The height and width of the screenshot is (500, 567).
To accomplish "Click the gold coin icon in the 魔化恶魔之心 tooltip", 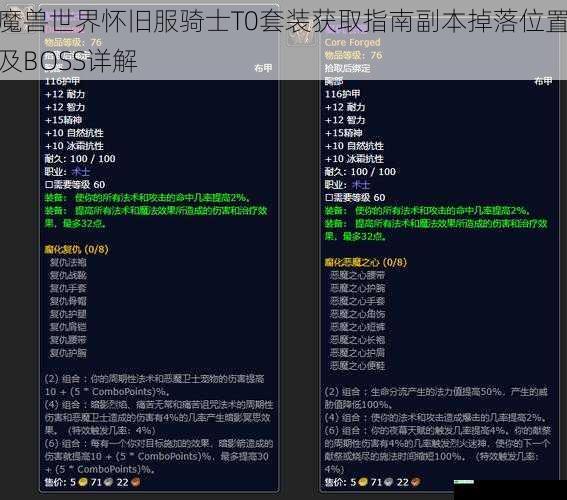I will point(363,482).
